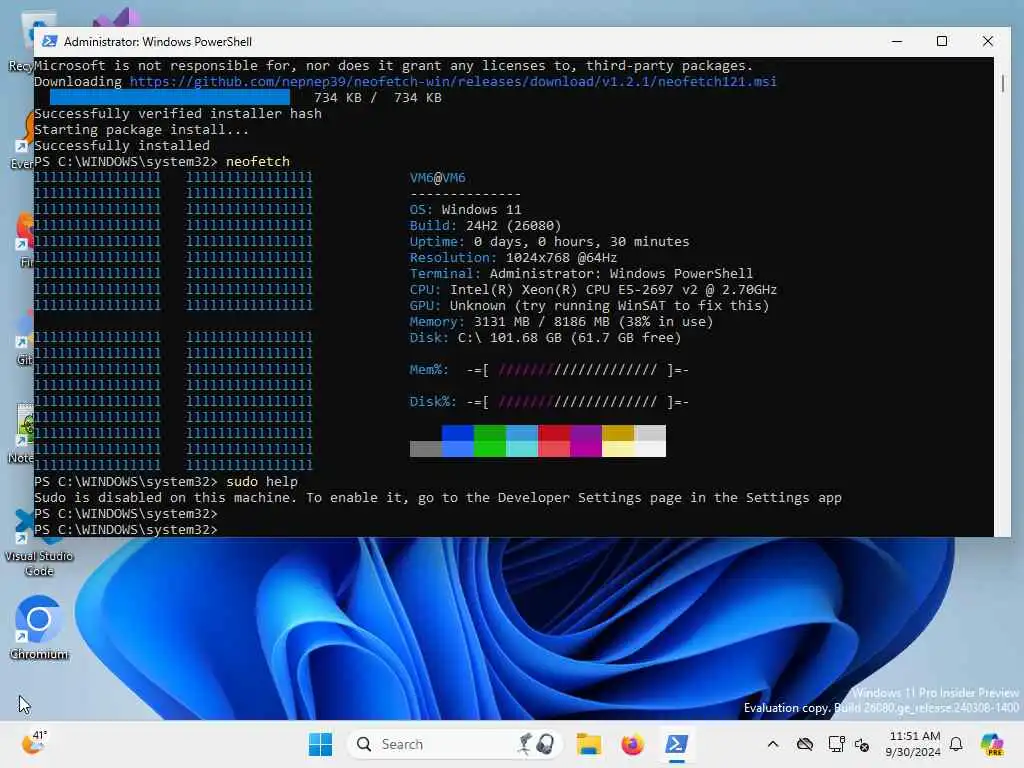
Task: Click the 'Successfully verified installer hash' line
Action: (178, 114)
